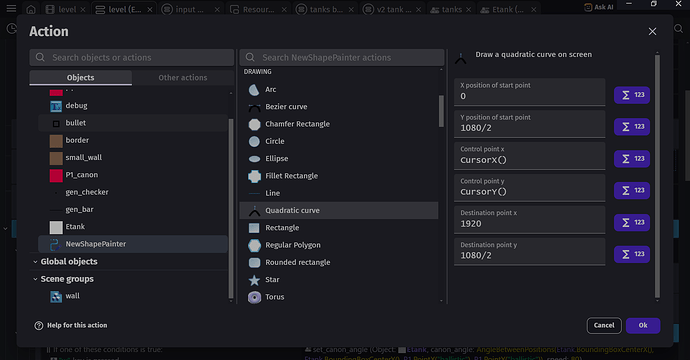Select the Arc drawing action
Viewport: 690px width, 360px height.
pos(339,89)
